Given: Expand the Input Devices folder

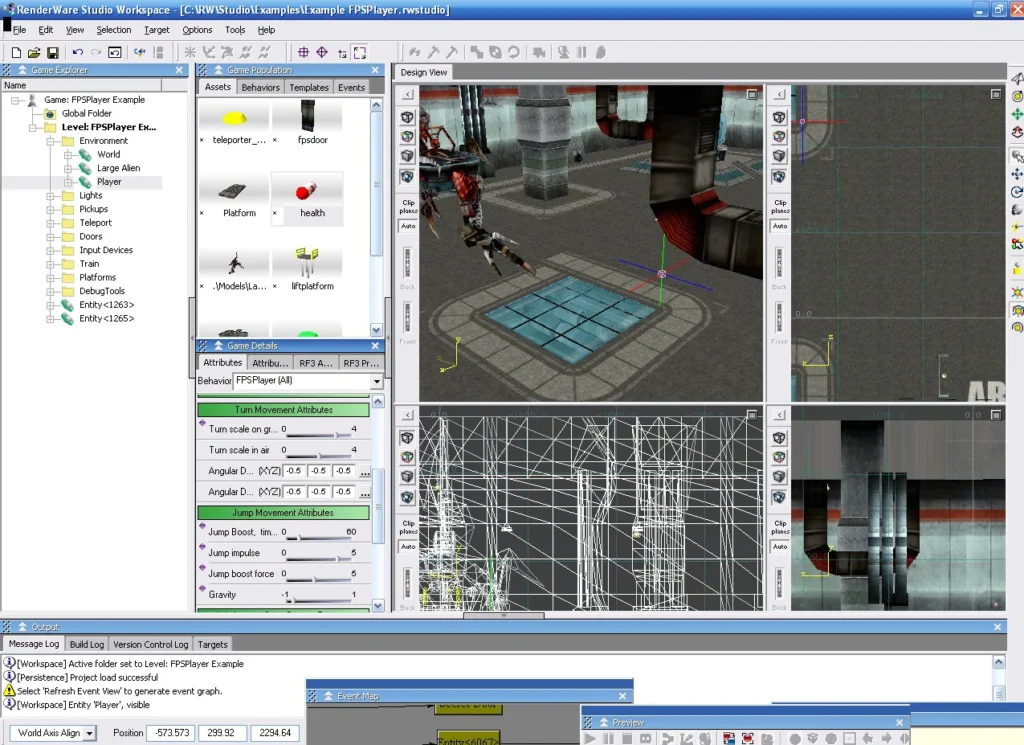Looking at the screenshot, I should pos(50,251).
